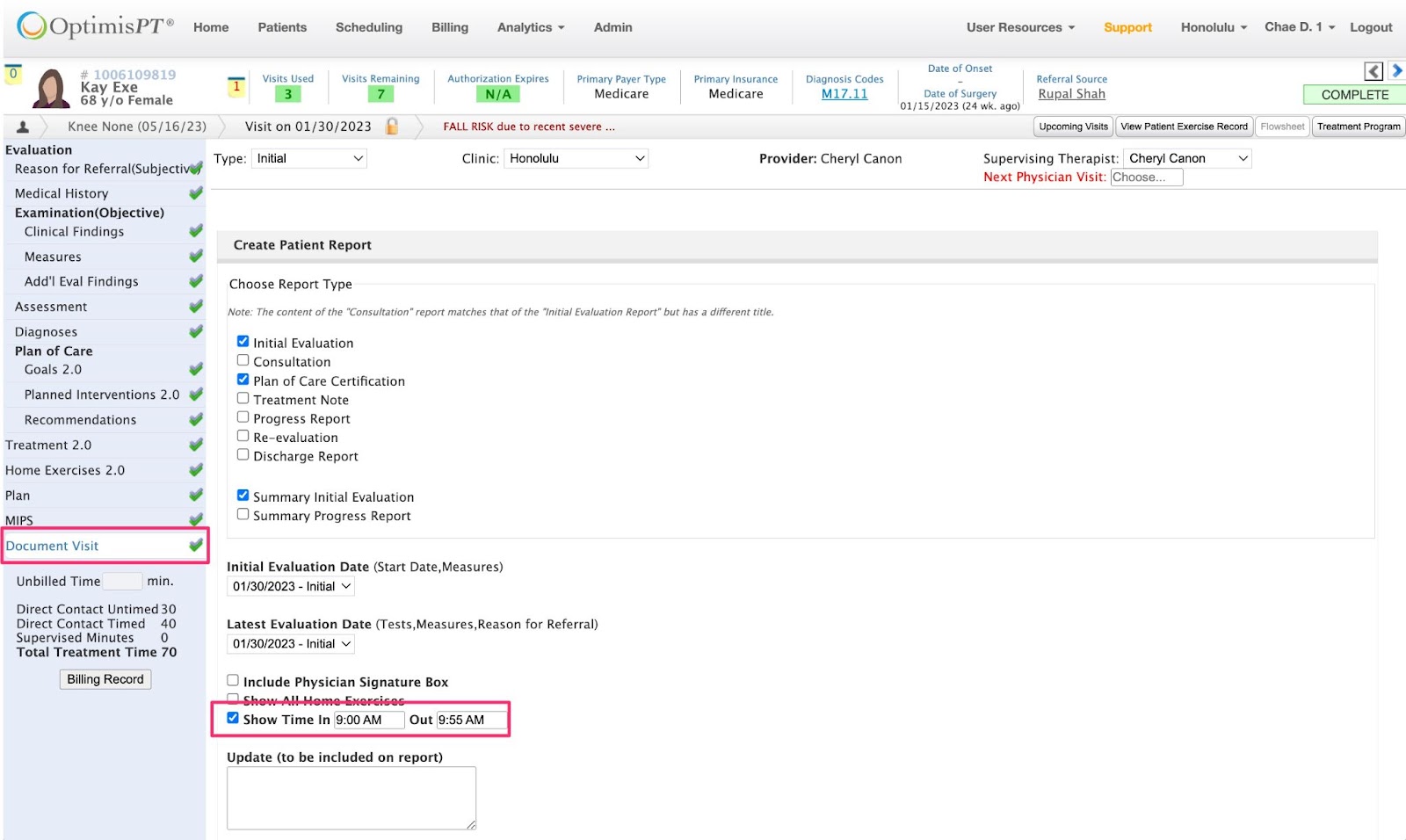The width and height of the screenshot is (1406, 840).
Task: Check the Discharge Report checkbox
Action: click(243, 454)
